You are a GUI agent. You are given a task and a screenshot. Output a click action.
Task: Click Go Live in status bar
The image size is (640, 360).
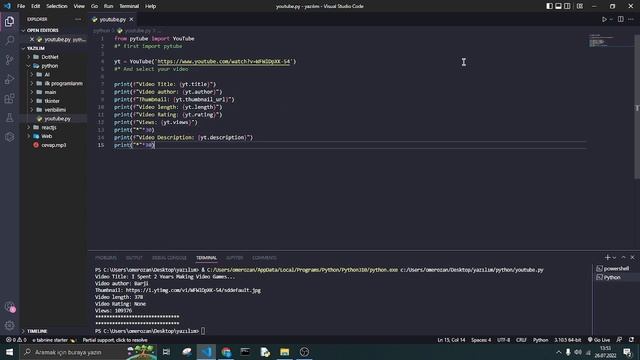[599, 340]
